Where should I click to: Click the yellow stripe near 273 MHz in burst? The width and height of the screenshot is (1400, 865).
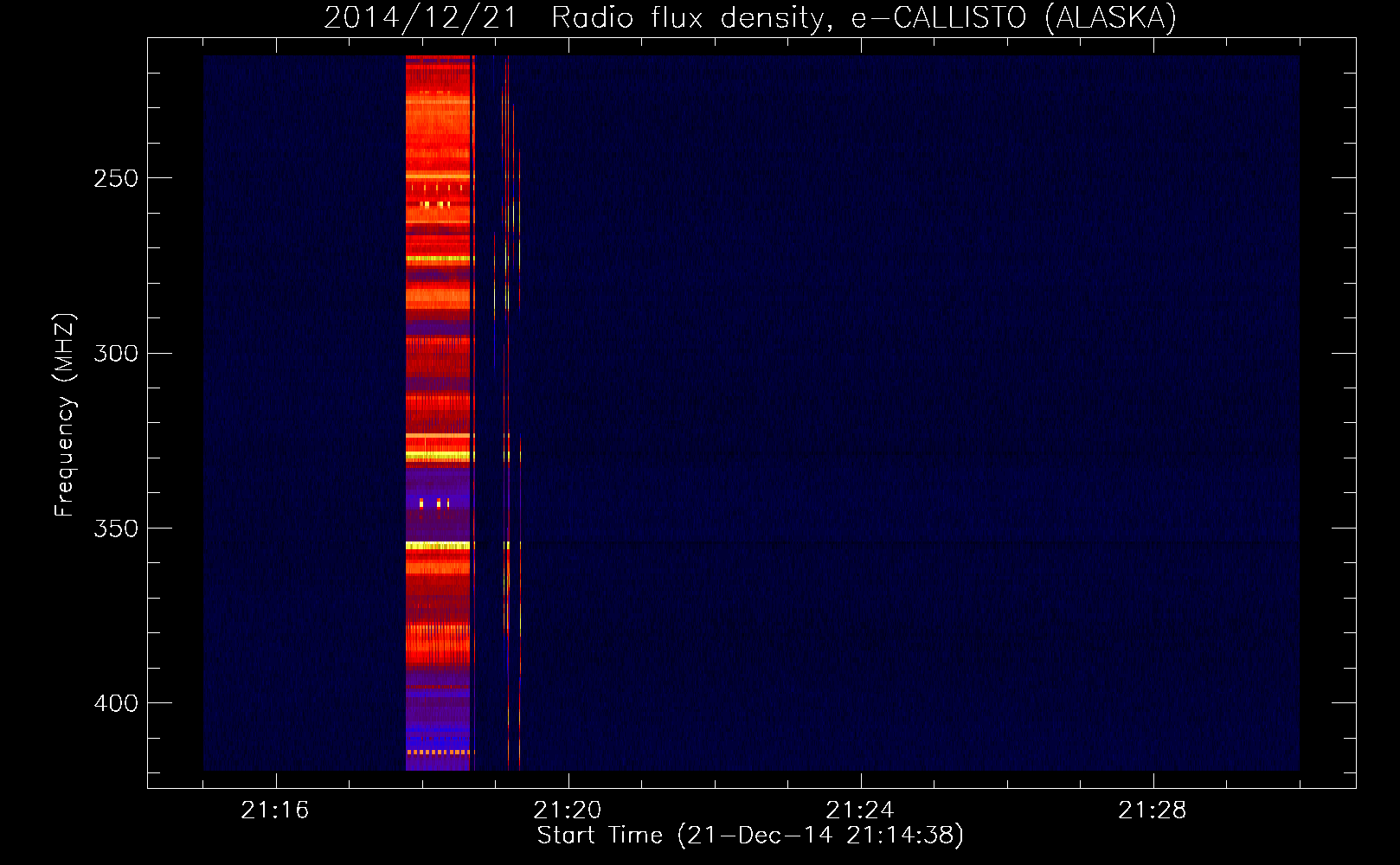click(x=438, y=259)
